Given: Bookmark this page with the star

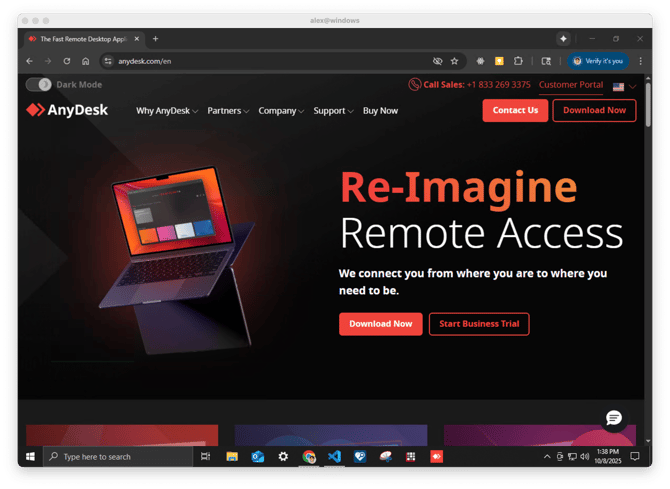Looking at the screenshot, I should (454, 61).
